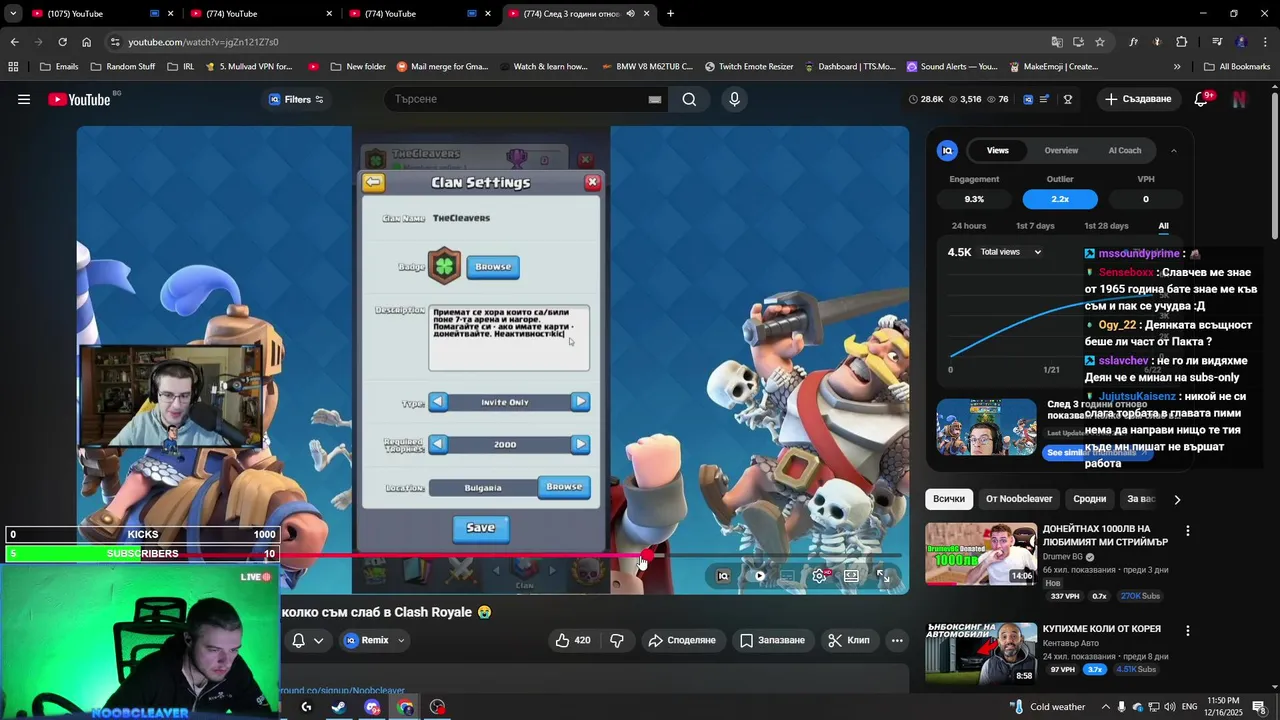1280x720 pixels.
Task: Open the notifications bell
Action: 1201,99
